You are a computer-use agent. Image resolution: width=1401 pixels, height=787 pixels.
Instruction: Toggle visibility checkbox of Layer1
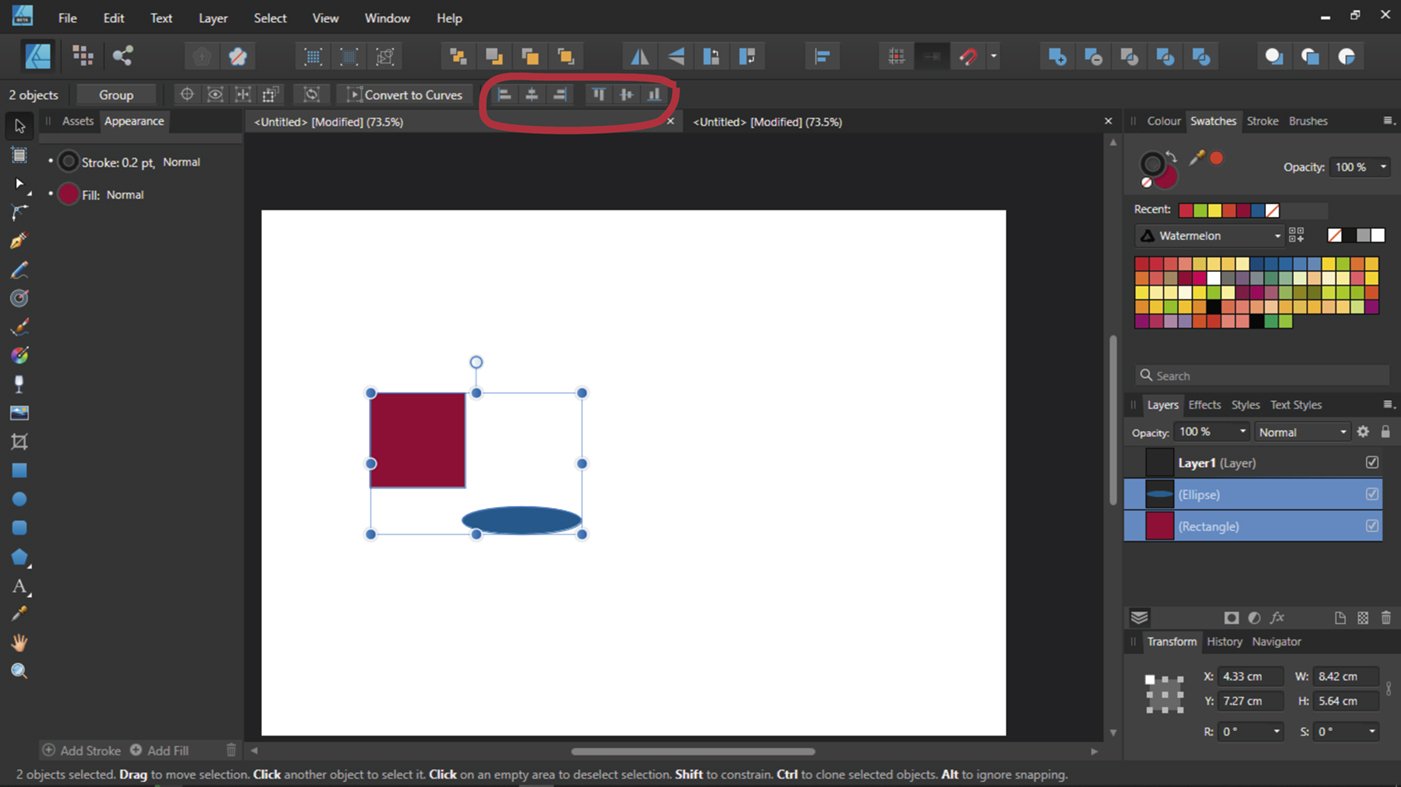tap(1372, 462)
